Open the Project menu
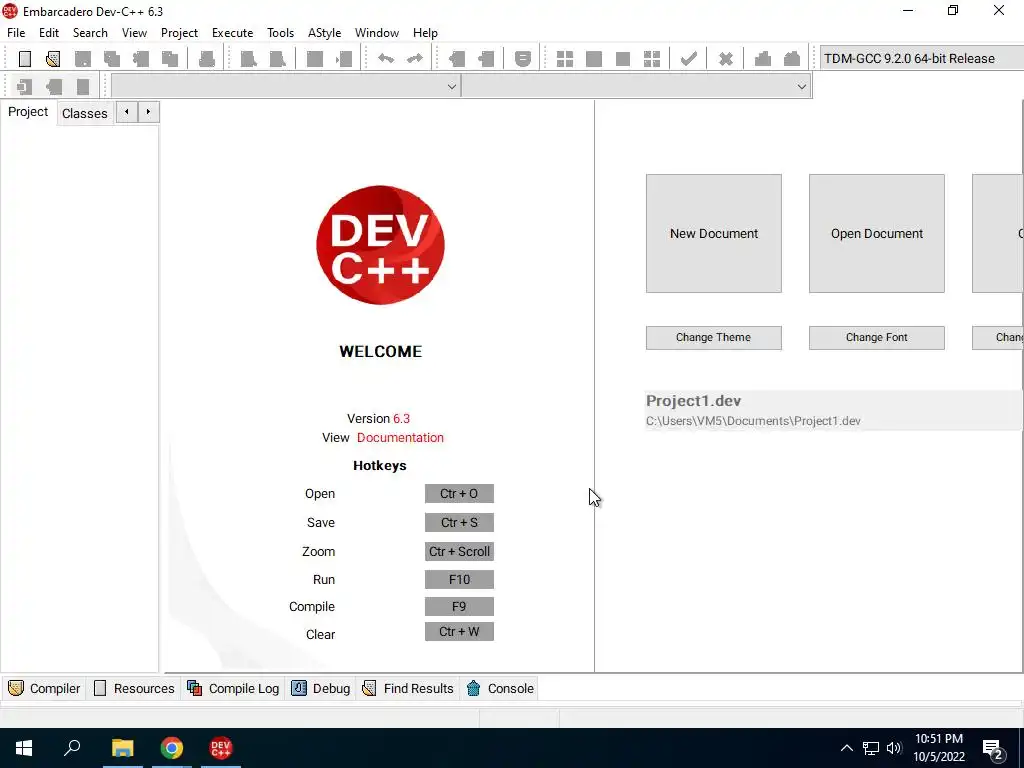The height and width of the screenshot is (768, 1024). (x=179, y=33)
